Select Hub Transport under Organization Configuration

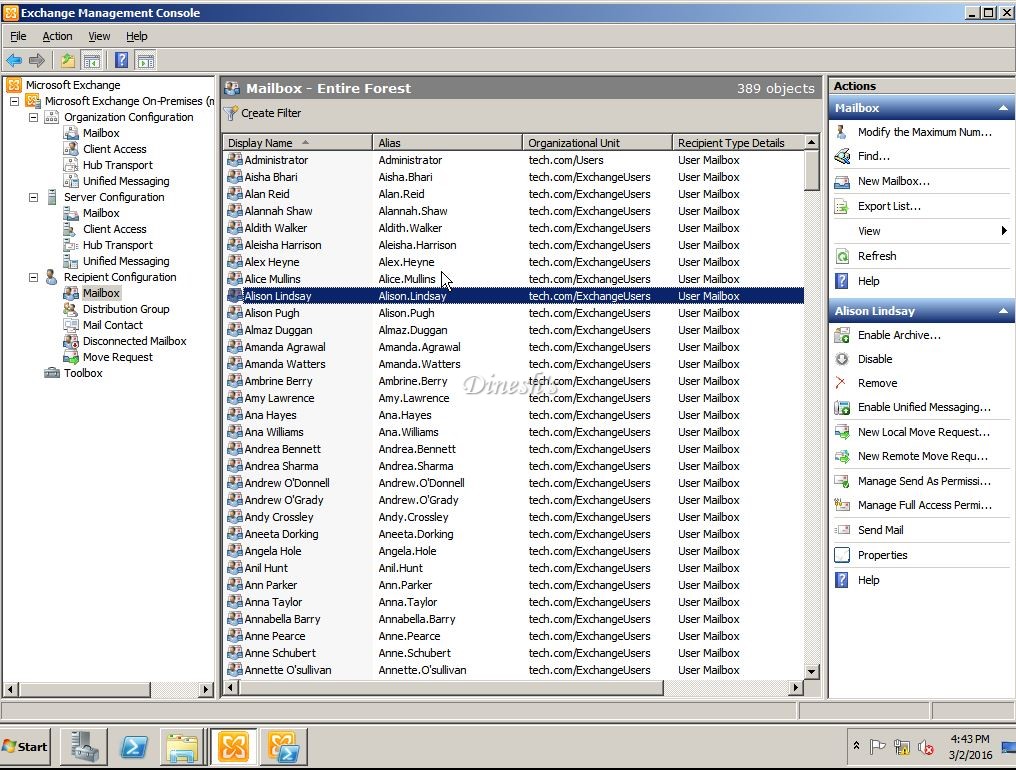pyautogui.click(x=117, y=165)
